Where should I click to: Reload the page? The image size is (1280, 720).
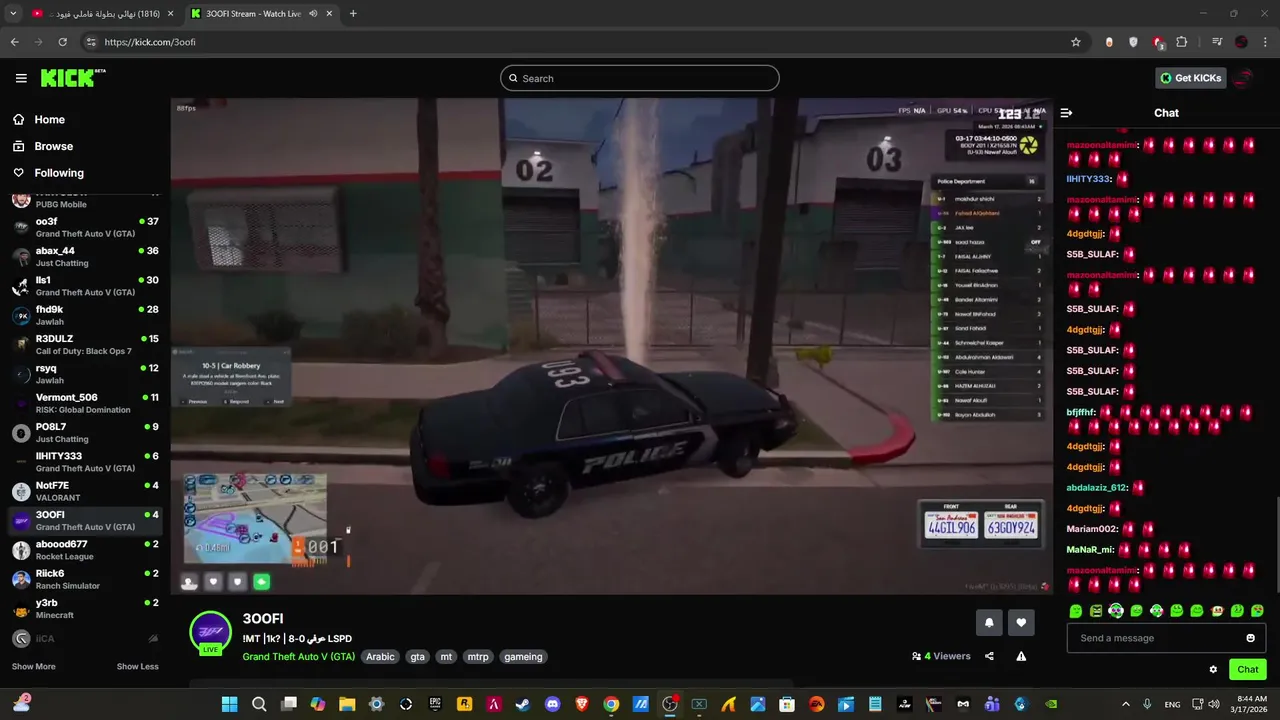(62, 42)
